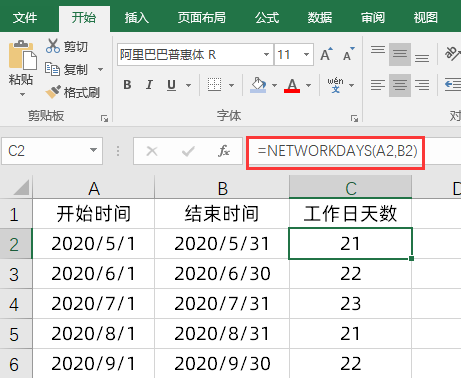Expand the font name dropdown
461x378 pixels.
pos(266,54)
